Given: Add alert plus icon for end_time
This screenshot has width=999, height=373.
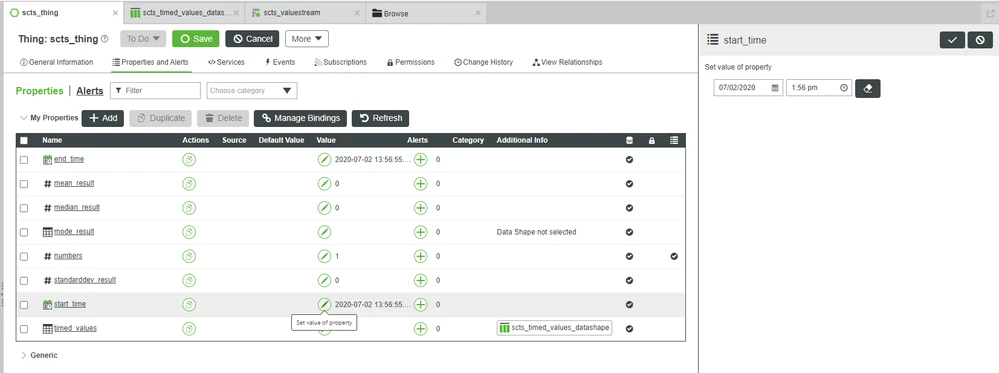Looking at the screenshot, I should point(420,159).
